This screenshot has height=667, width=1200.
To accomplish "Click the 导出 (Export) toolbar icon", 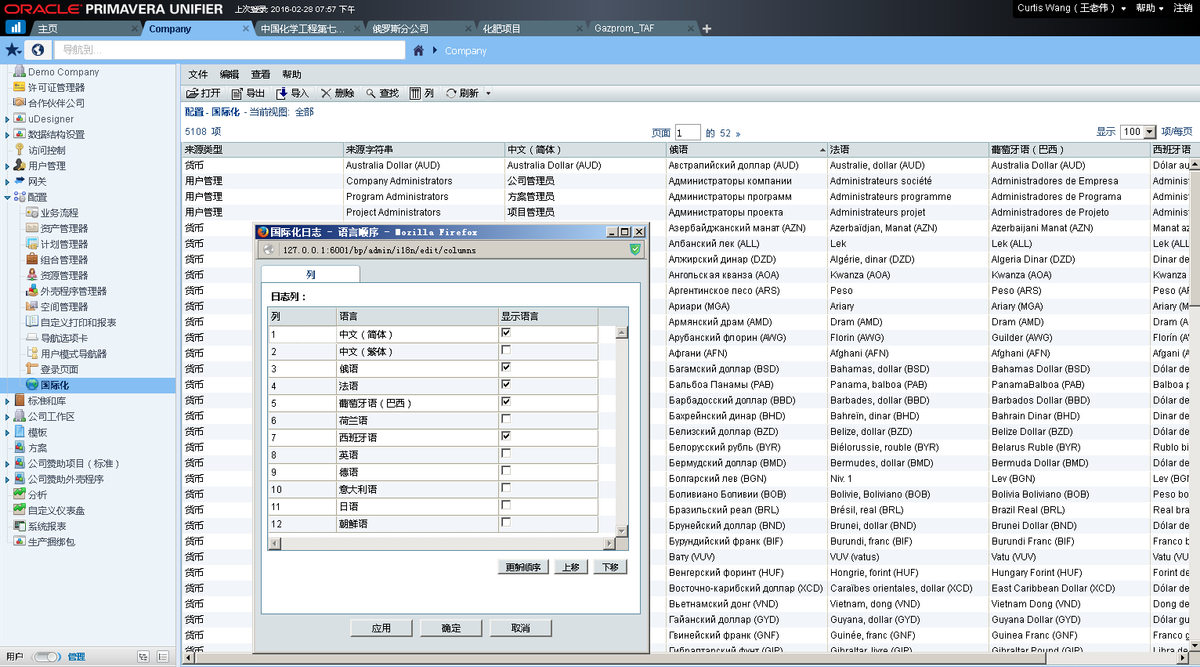I will pyautogui.click(x=238, y=93).
